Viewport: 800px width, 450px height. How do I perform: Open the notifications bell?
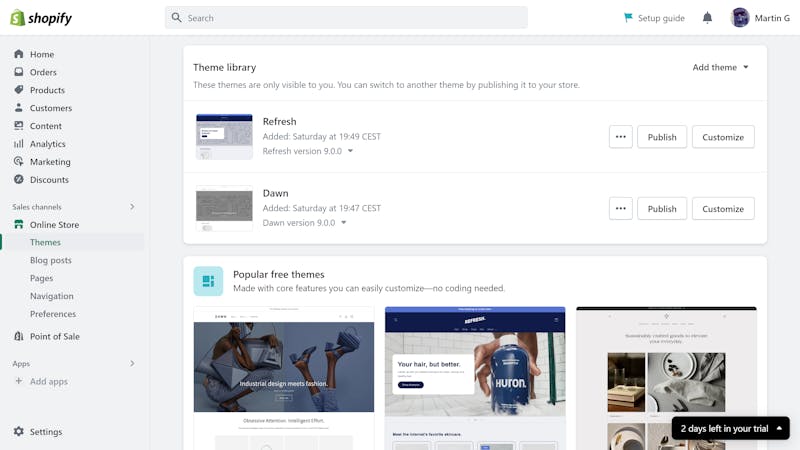(x=707, y=18)
